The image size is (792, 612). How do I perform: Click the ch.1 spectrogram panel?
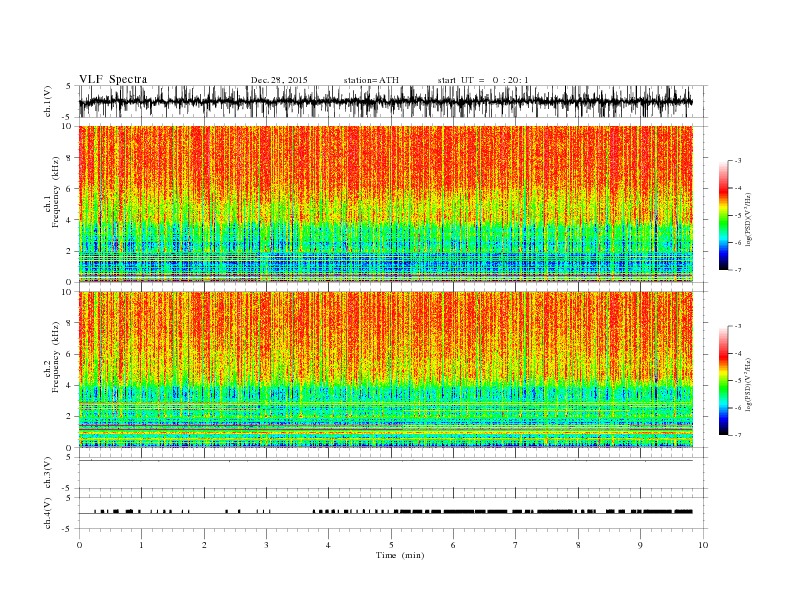tap(386, 204)
